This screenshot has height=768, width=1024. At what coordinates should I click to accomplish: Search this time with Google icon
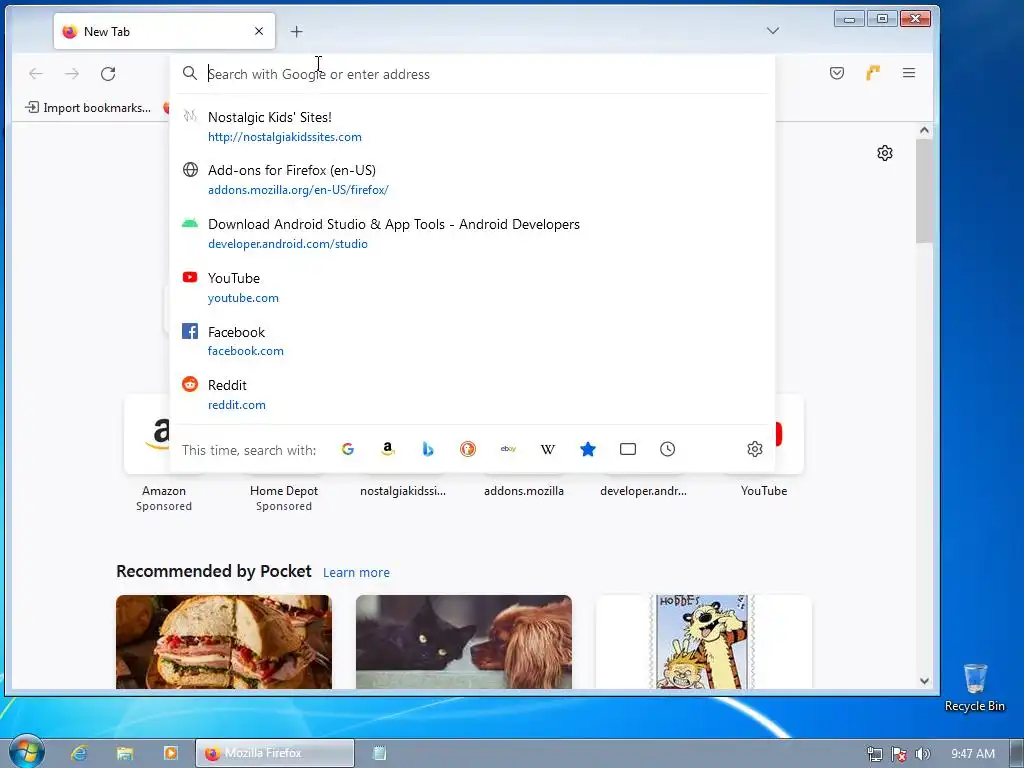click(x=347, y=449)
